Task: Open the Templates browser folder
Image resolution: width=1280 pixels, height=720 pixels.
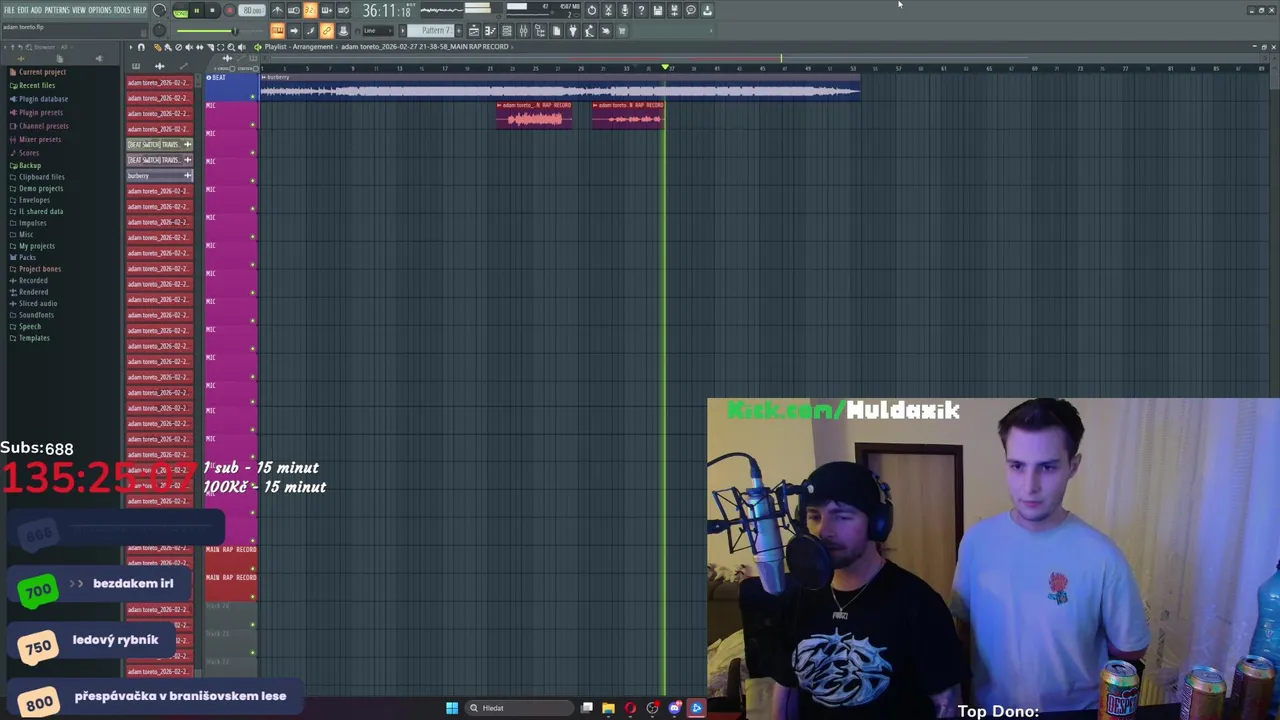Action: [x=34, y=338]
